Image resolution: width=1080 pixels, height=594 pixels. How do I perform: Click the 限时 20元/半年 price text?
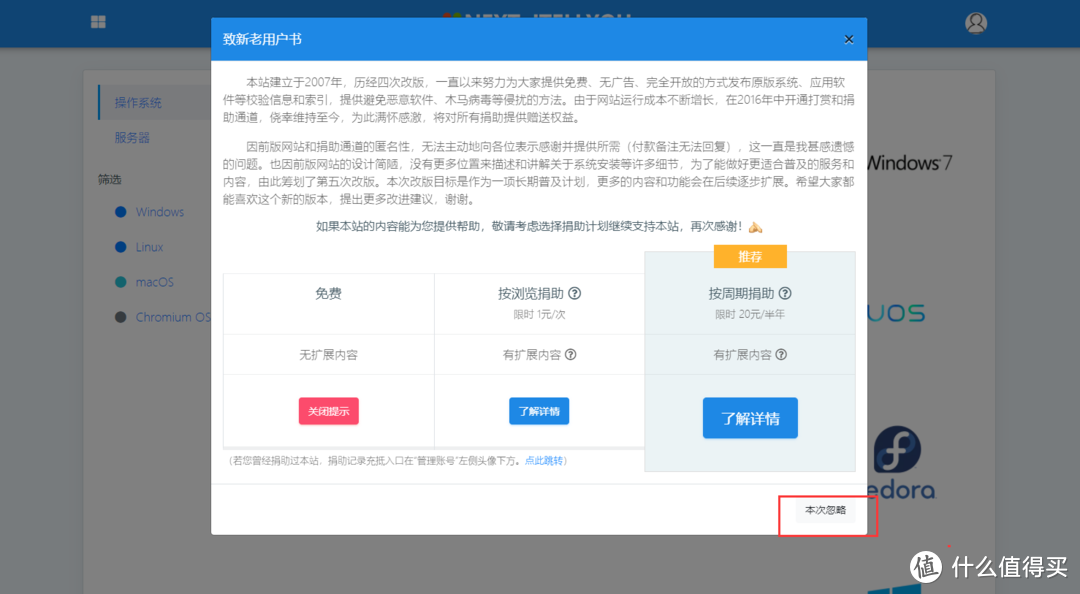coord(749,314)
